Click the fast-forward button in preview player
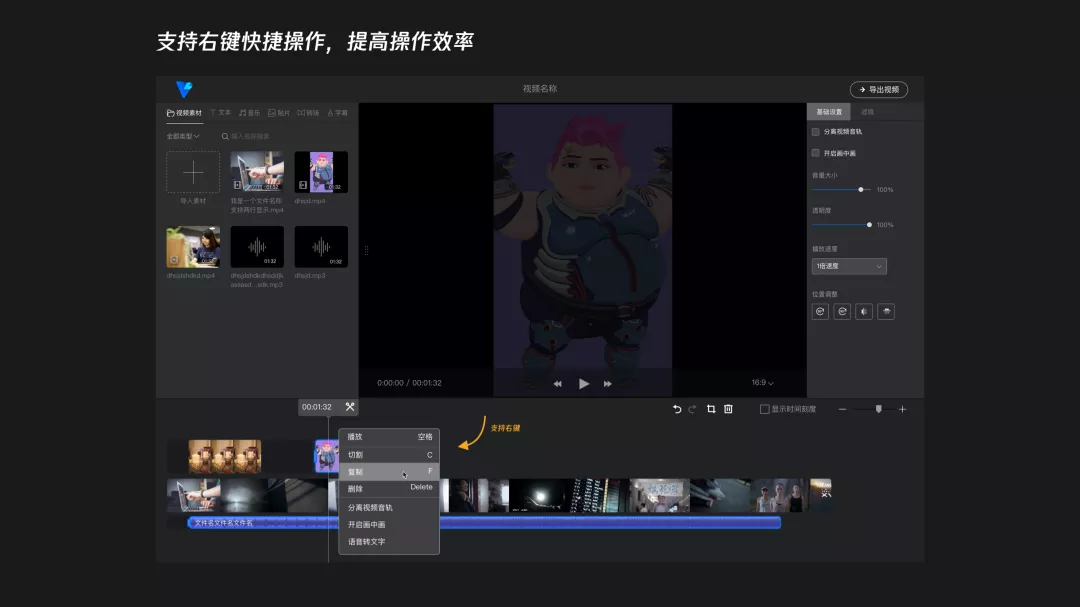 pyautogui.click(x=608, y=384)
